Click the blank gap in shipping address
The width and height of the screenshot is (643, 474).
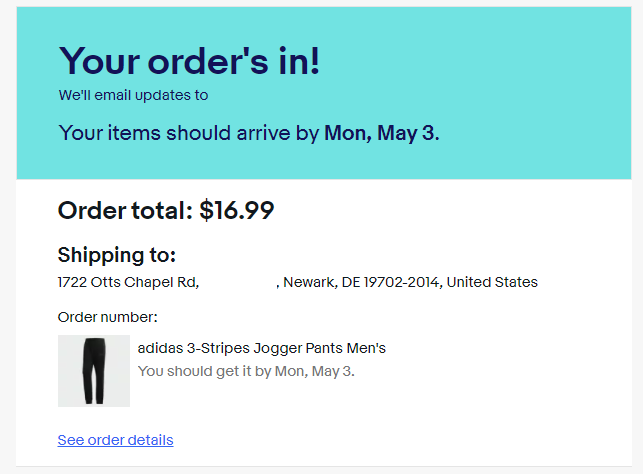coord(238,282)
